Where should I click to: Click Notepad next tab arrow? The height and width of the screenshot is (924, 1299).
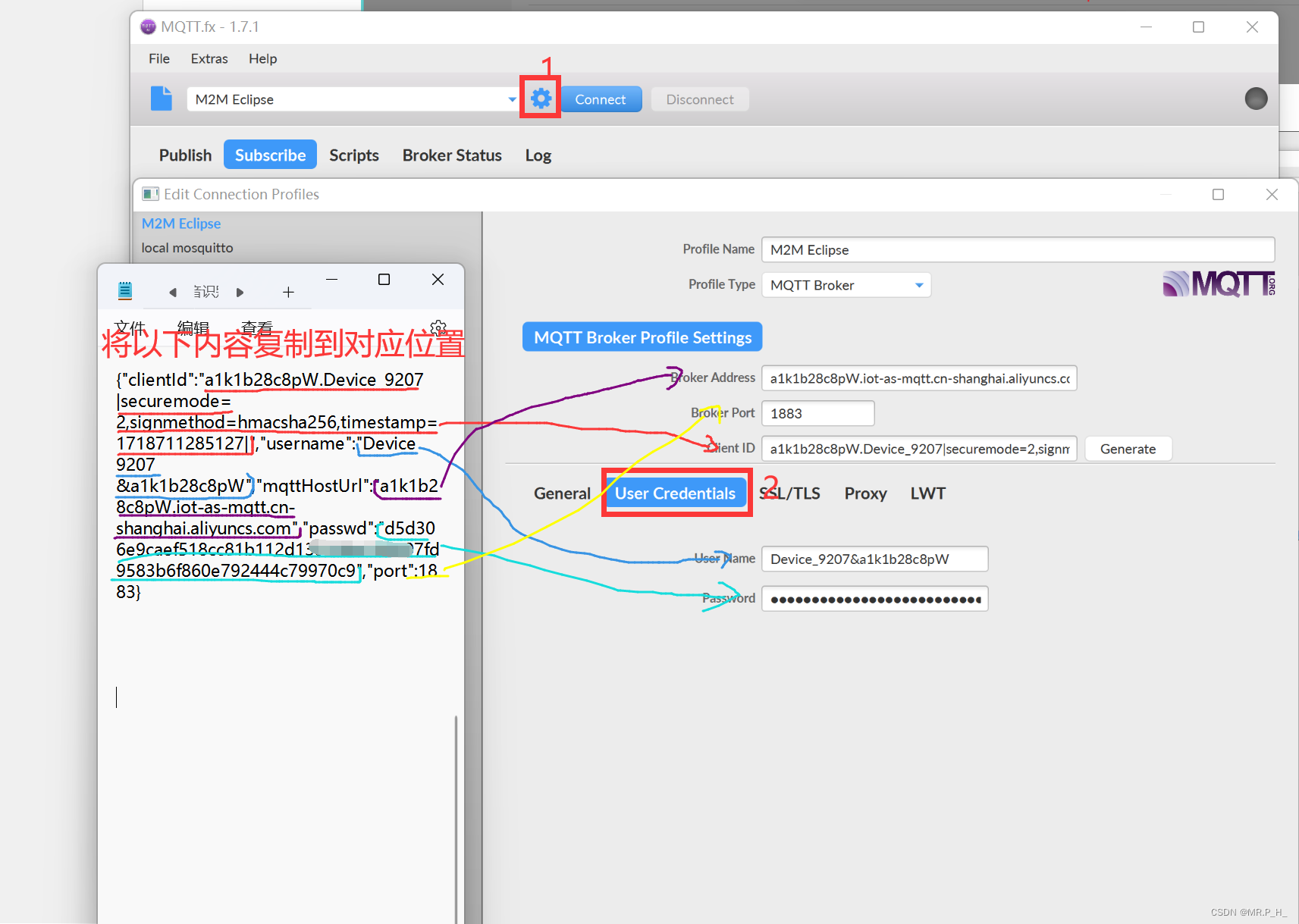pos(240,293)
